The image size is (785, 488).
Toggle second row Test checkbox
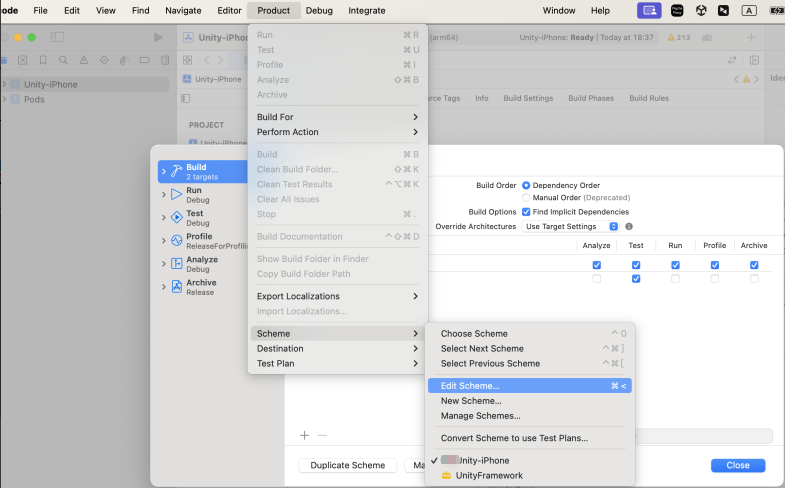tap(636, 278)
